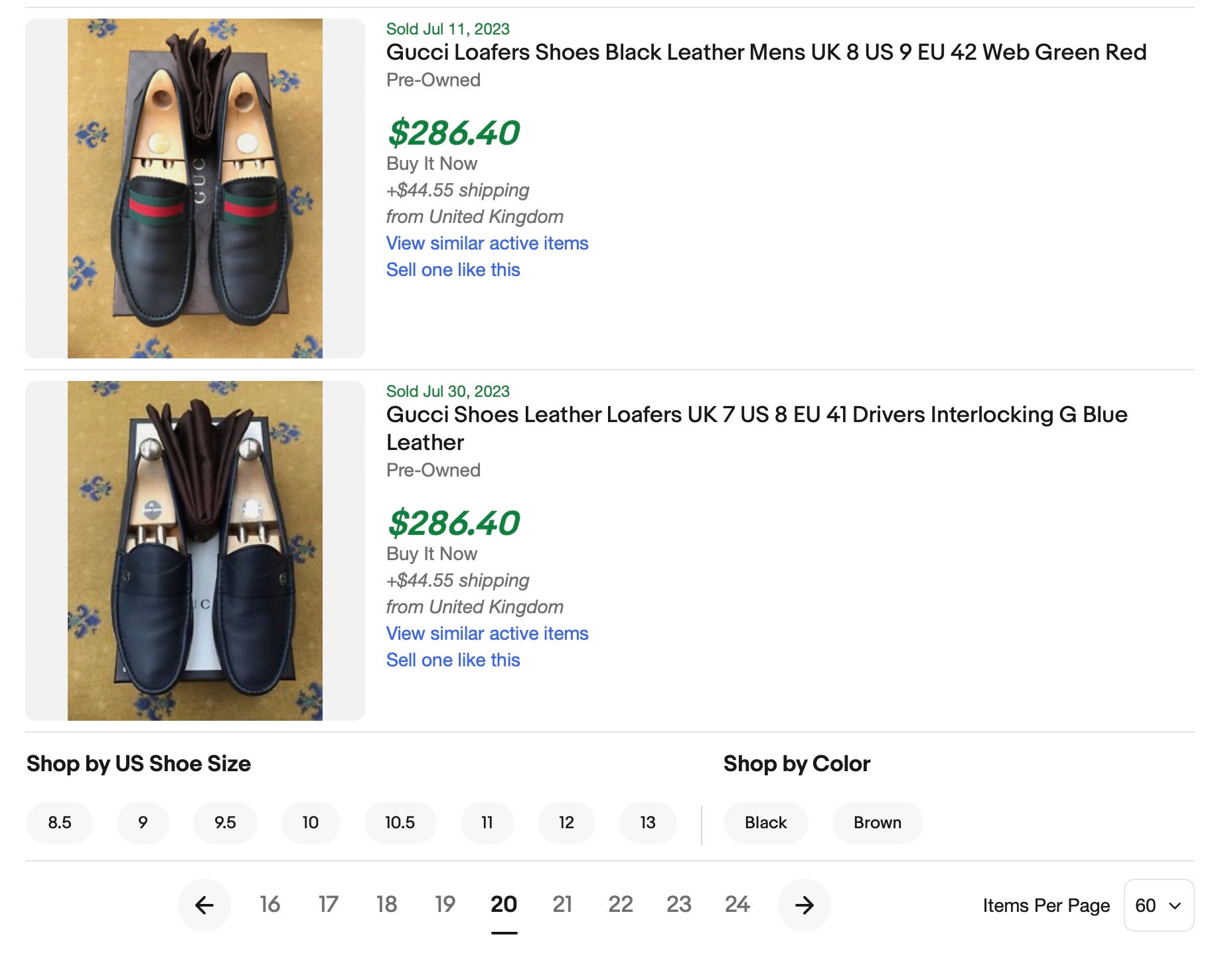Filter by US shoe size 9.5
The width and height of the screenshot is (1232, 961).
coord(225,823)
